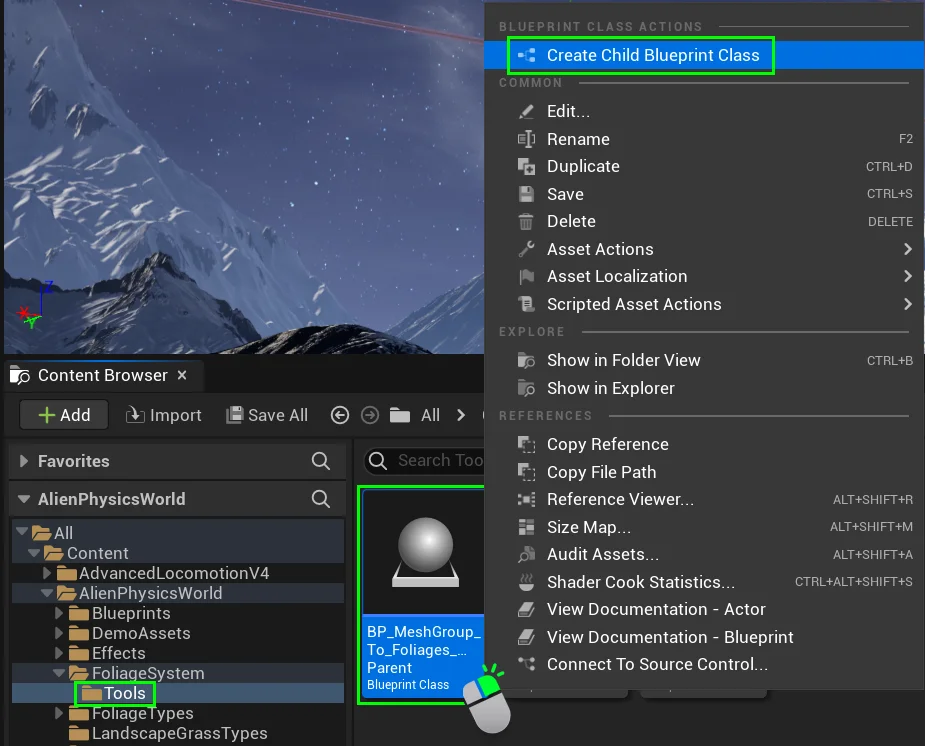Click the Delete trash can icon

(x=526, y=221)
